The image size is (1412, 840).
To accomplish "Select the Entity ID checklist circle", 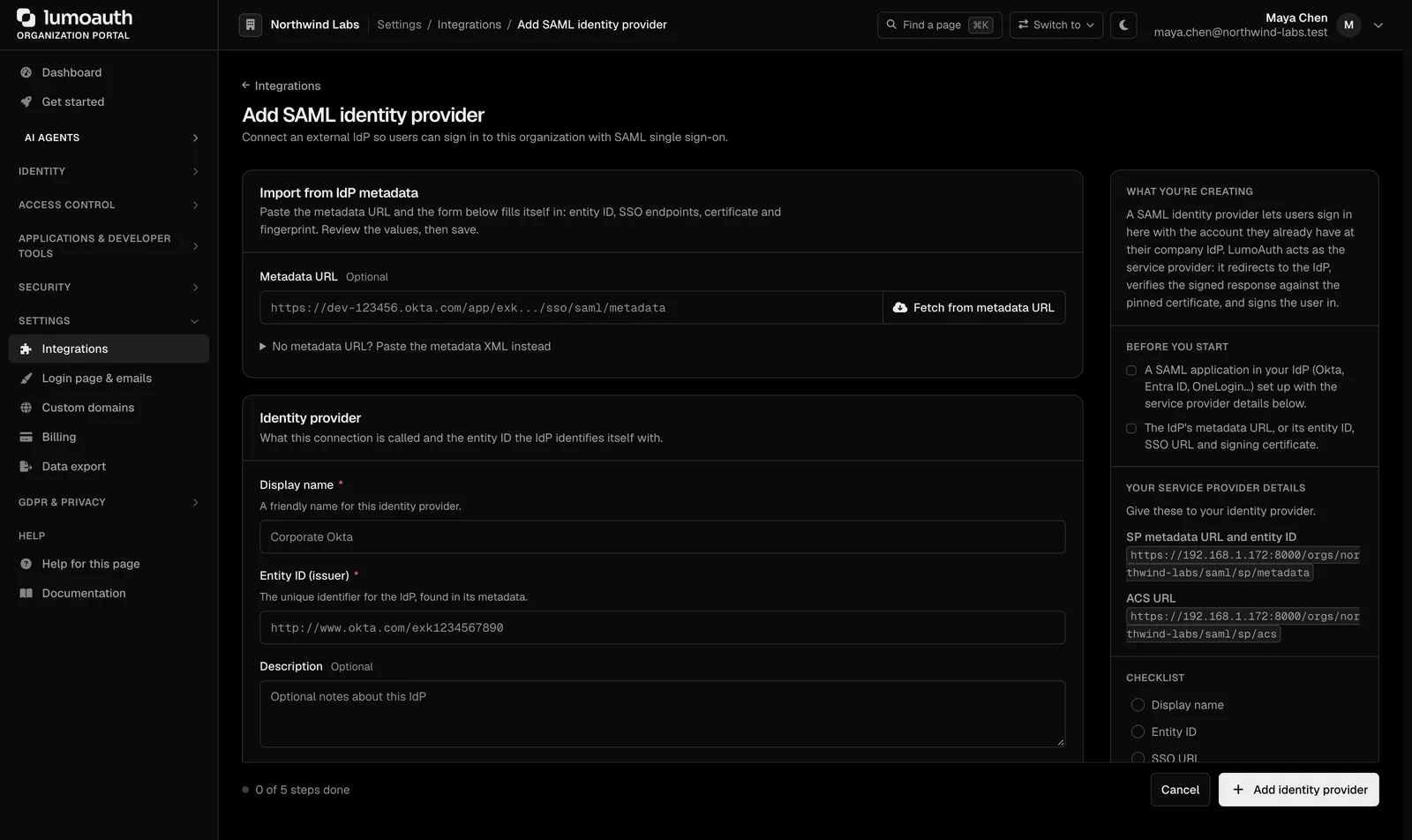I will point(1138,731).
